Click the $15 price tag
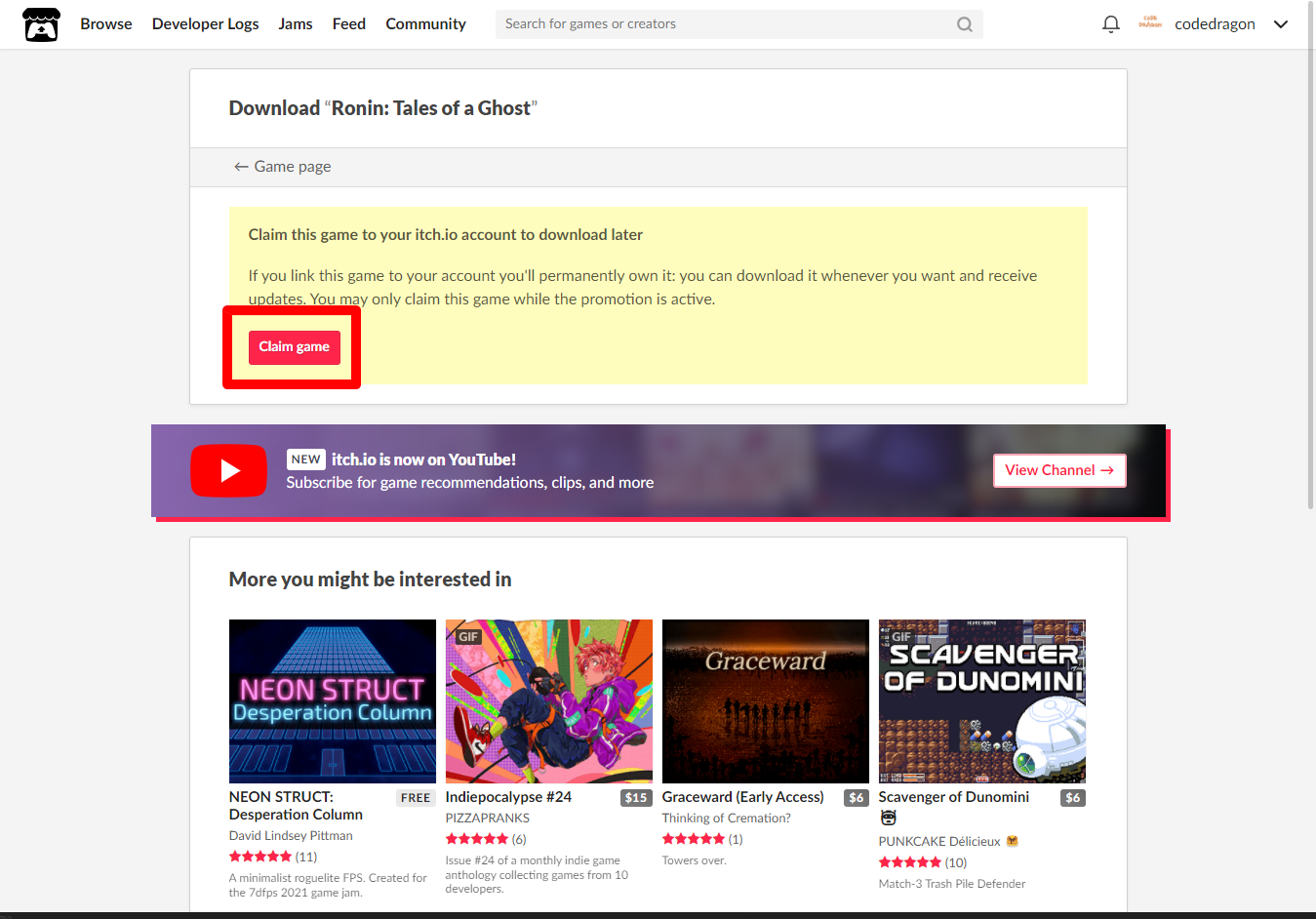Image resolution: width=1316 pixels, height=919 pixels. point(636,798)
